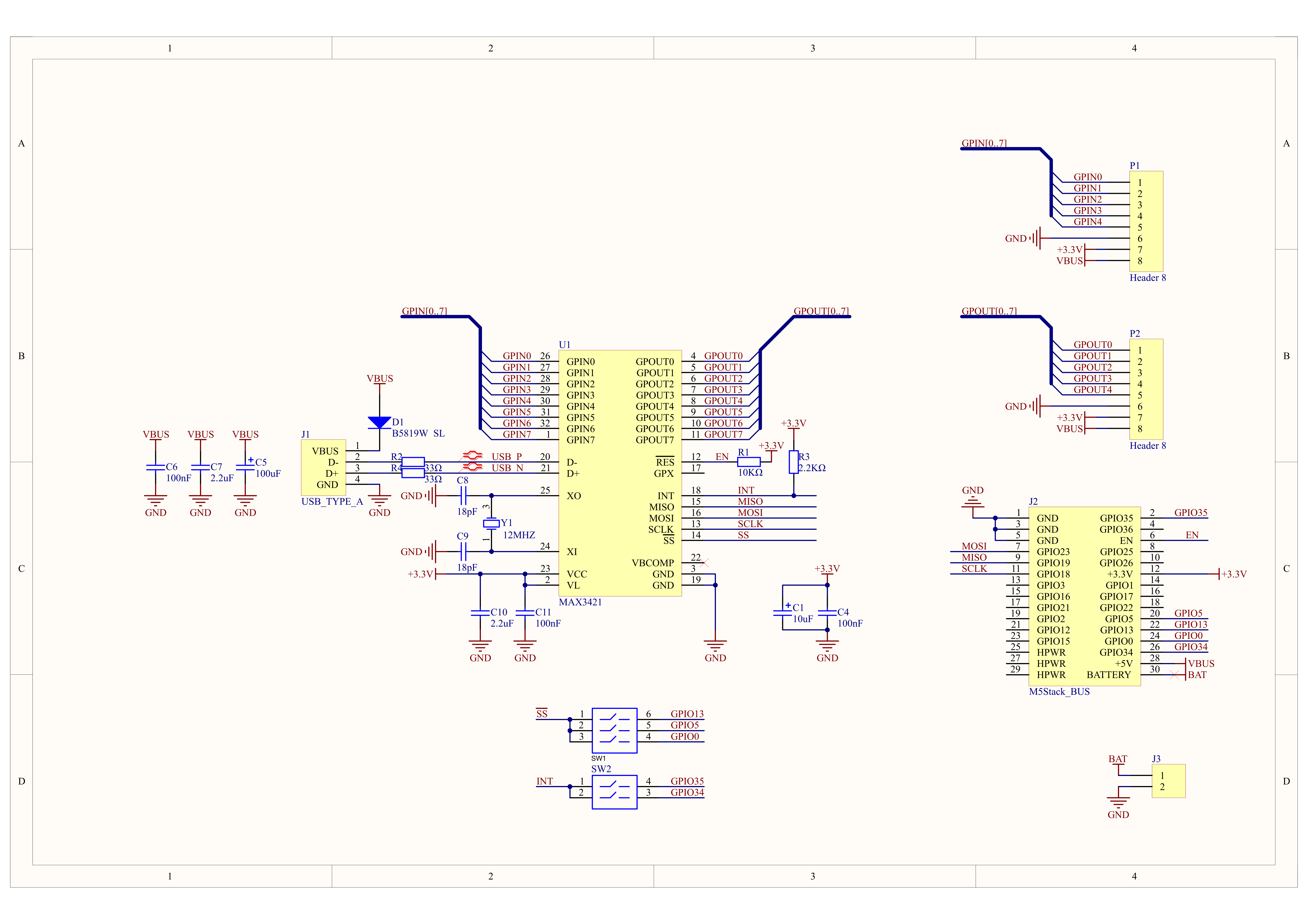Select capacitor C4 100nF symbol

(x=827, y=613)
